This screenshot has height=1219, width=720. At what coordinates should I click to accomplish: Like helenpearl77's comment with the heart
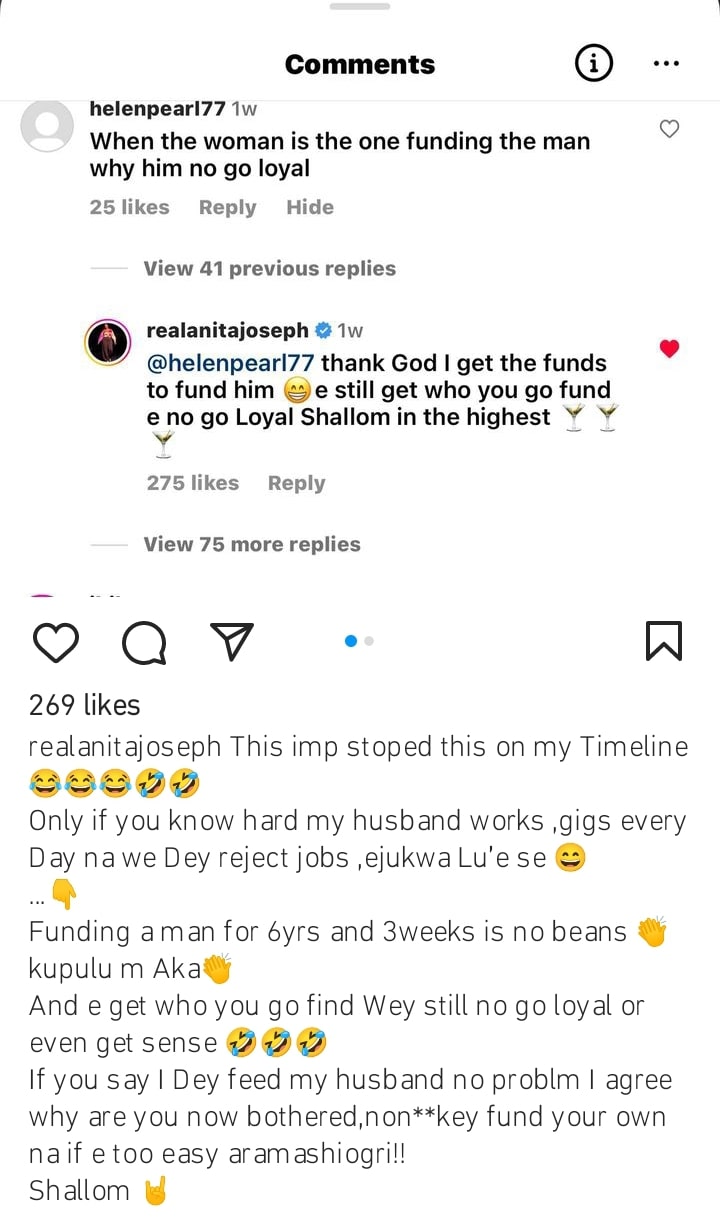tap(670, 129)
